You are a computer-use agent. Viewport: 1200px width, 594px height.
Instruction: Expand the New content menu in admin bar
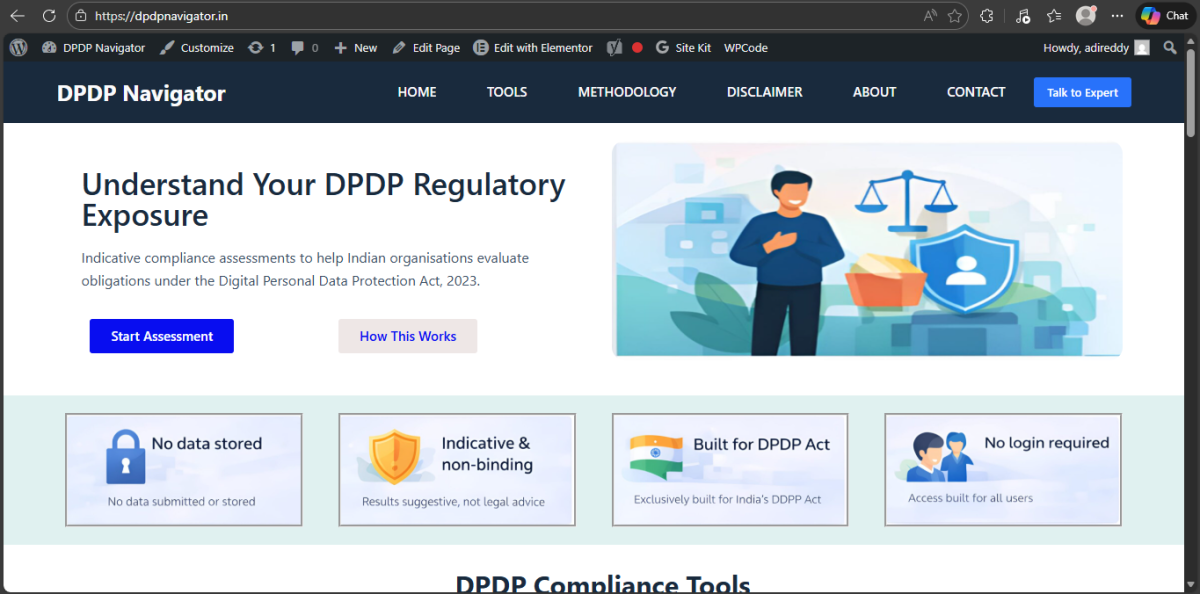click(355, 47)
